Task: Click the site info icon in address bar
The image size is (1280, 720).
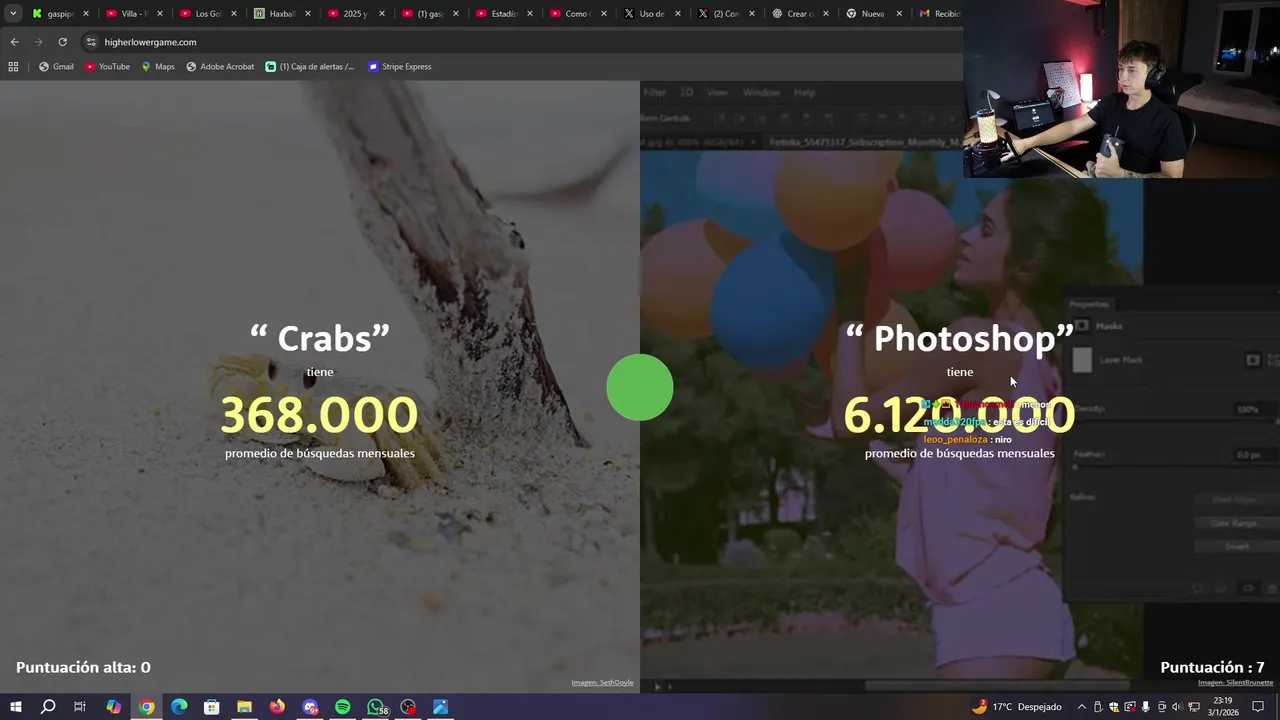Action: (x=91, y=42)
